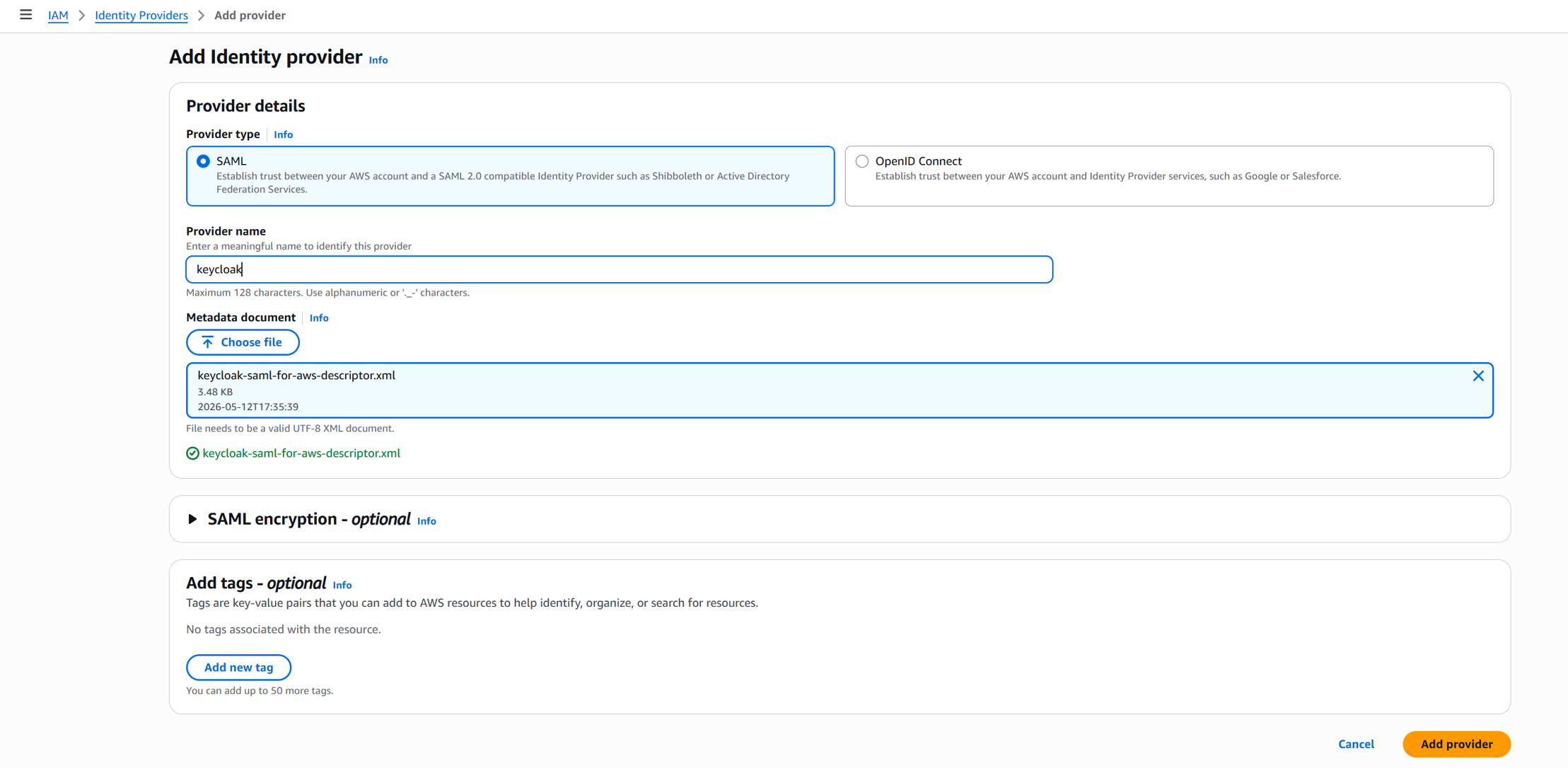This screenshot has width=1568, height=768.
Task: Go to Identity Providers breadcrumb
Action: pos(141,15)
